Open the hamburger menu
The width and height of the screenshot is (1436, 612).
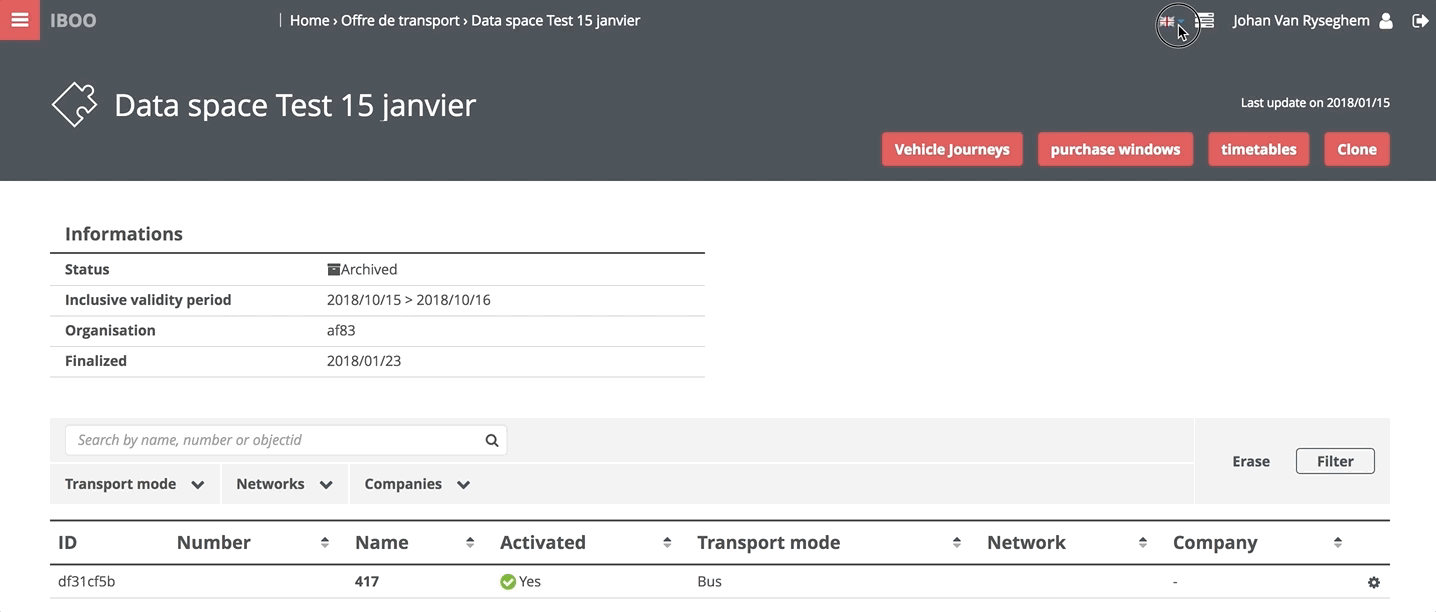pyautogui.click(x=20, y=20)
